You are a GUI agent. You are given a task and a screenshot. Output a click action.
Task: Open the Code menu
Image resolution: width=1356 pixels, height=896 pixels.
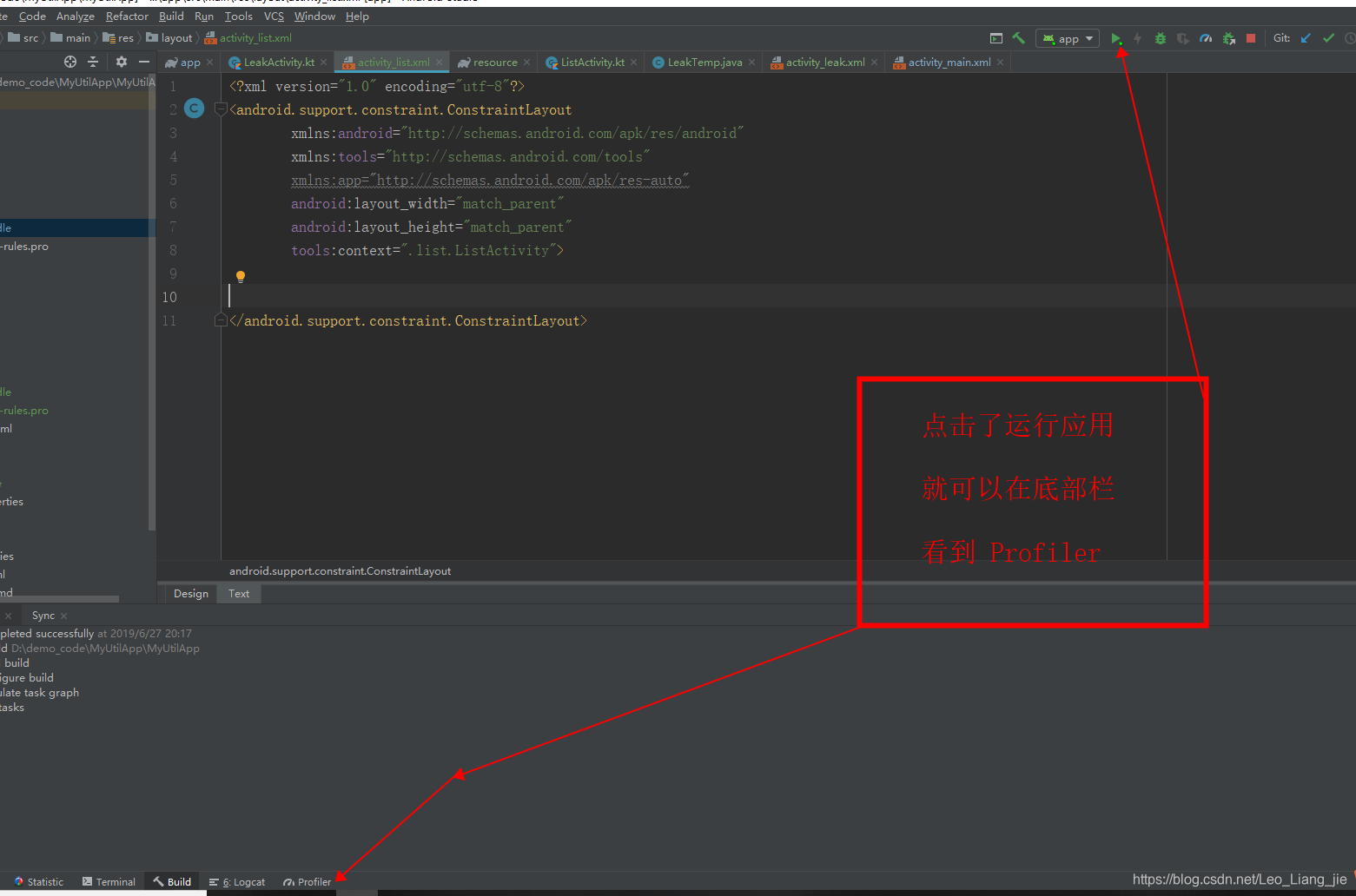[x=32, y=16]
